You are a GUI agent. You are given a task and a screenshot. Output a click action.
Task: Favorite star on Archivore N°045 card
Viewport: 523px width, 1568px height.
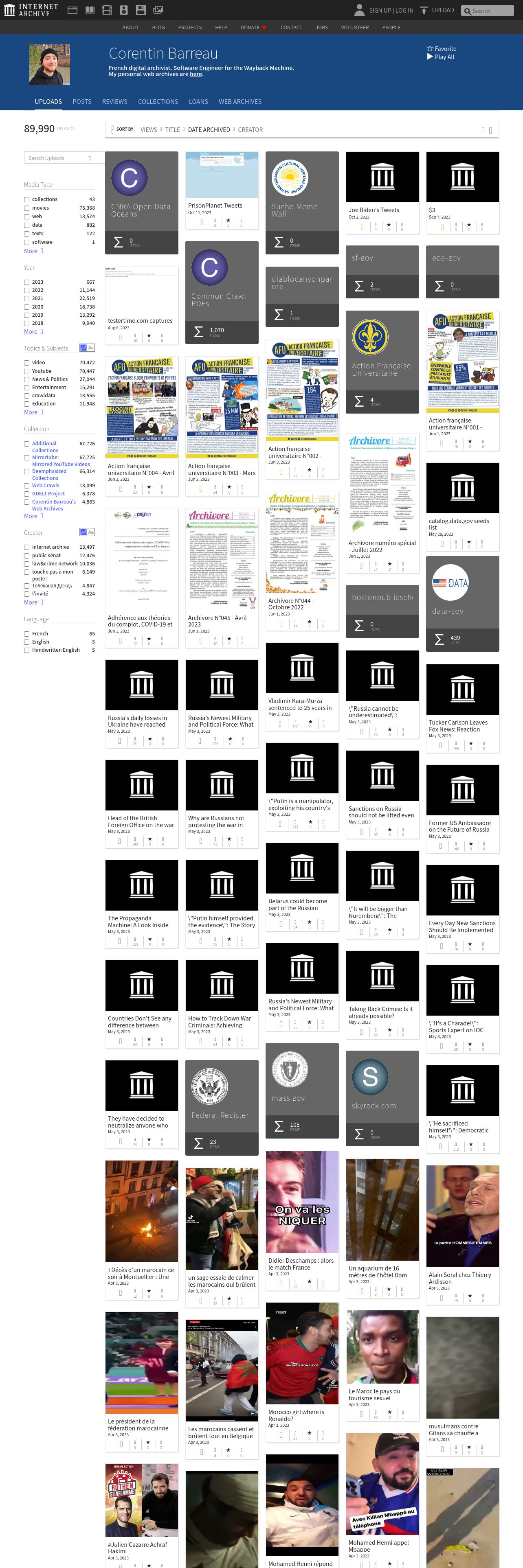coord(229,639)
